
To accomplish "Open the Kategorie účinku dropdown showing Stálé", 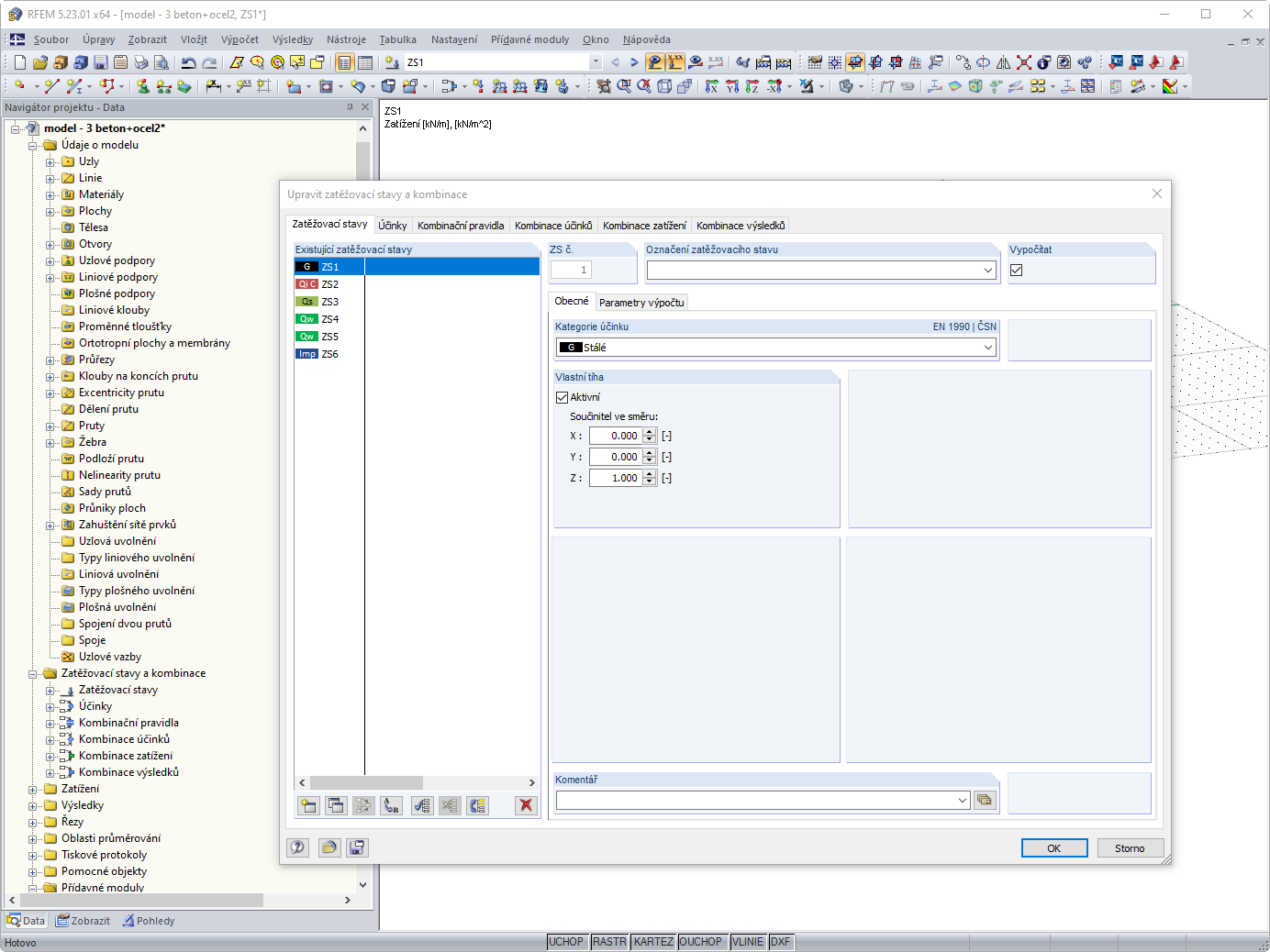I will [988, 347].
